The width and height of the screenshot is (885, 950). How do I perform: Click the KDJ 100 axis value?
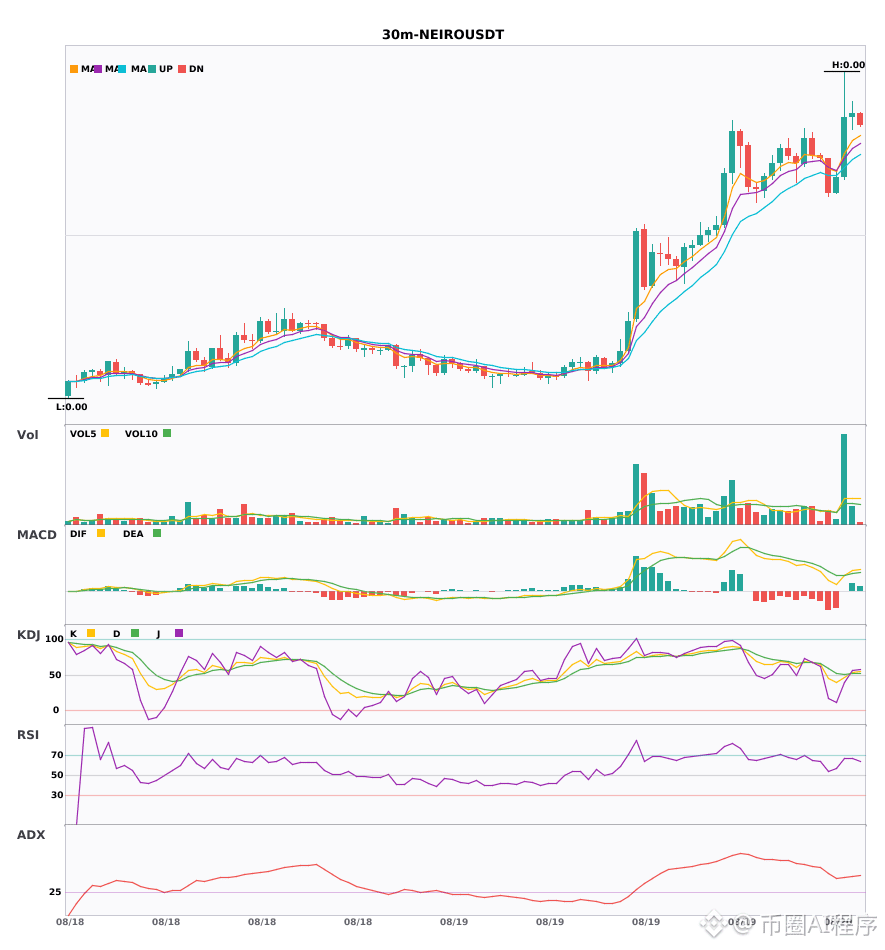click(55, 639)
